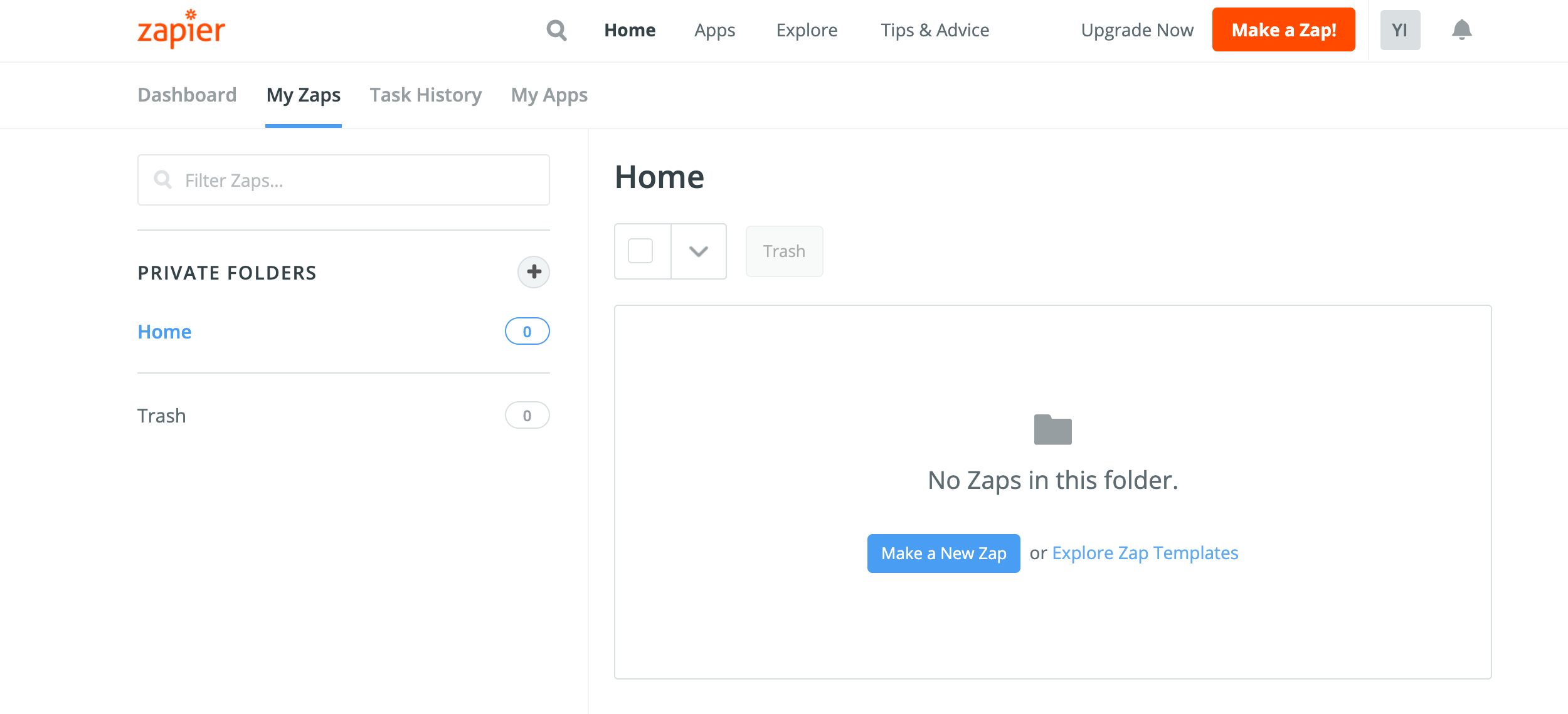This screenshot has width=1568, height=714.
Task: Open the Dashboard tab
Action: coord(187,95)
